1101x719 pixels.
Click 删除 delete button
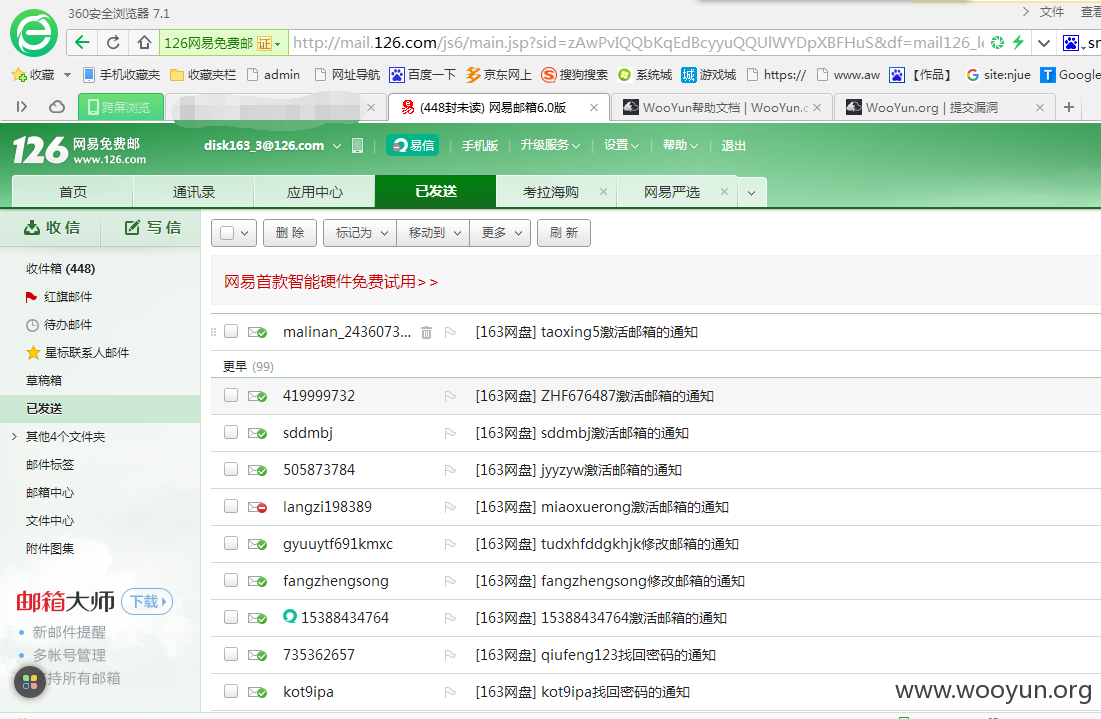(290, 232)
